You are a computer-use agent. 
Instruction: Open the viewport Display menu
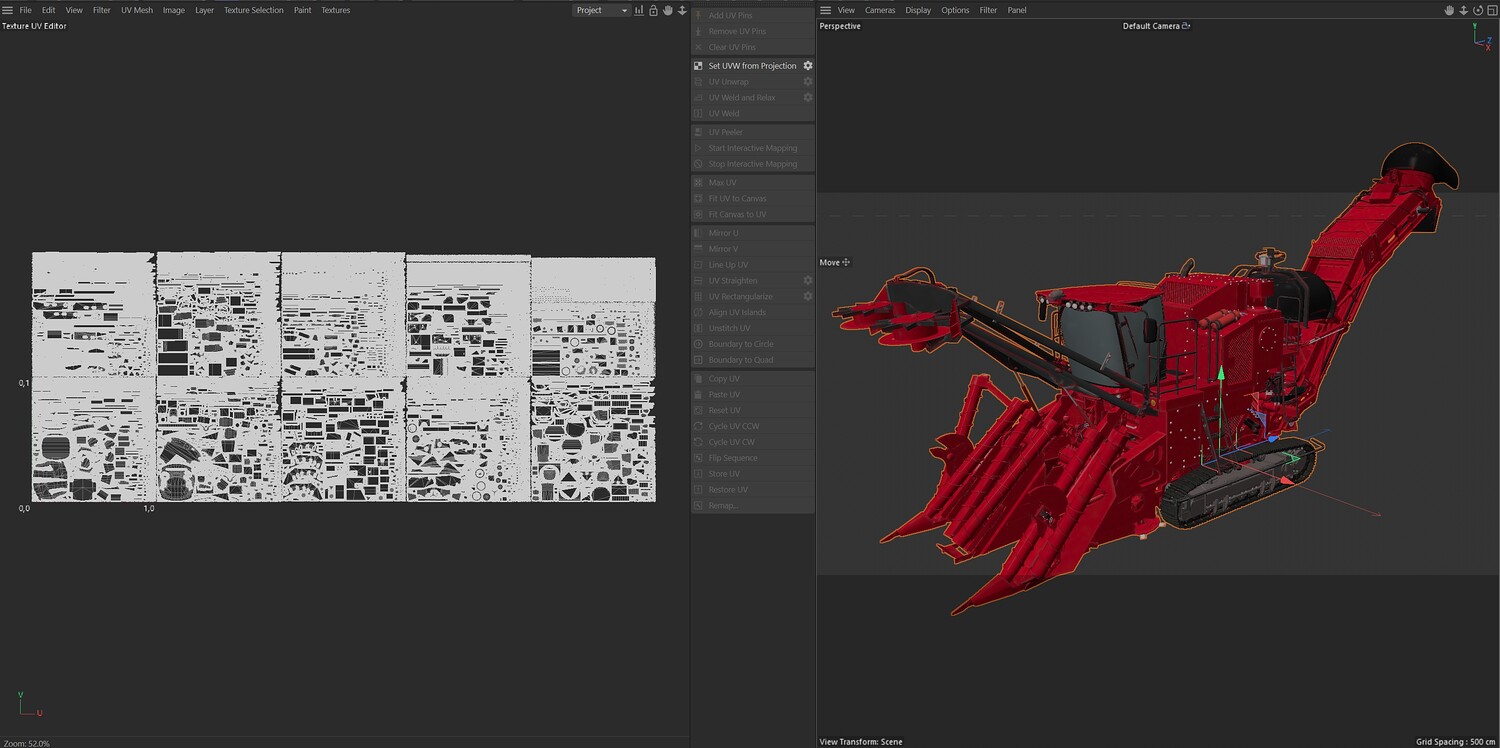point(918,10)
